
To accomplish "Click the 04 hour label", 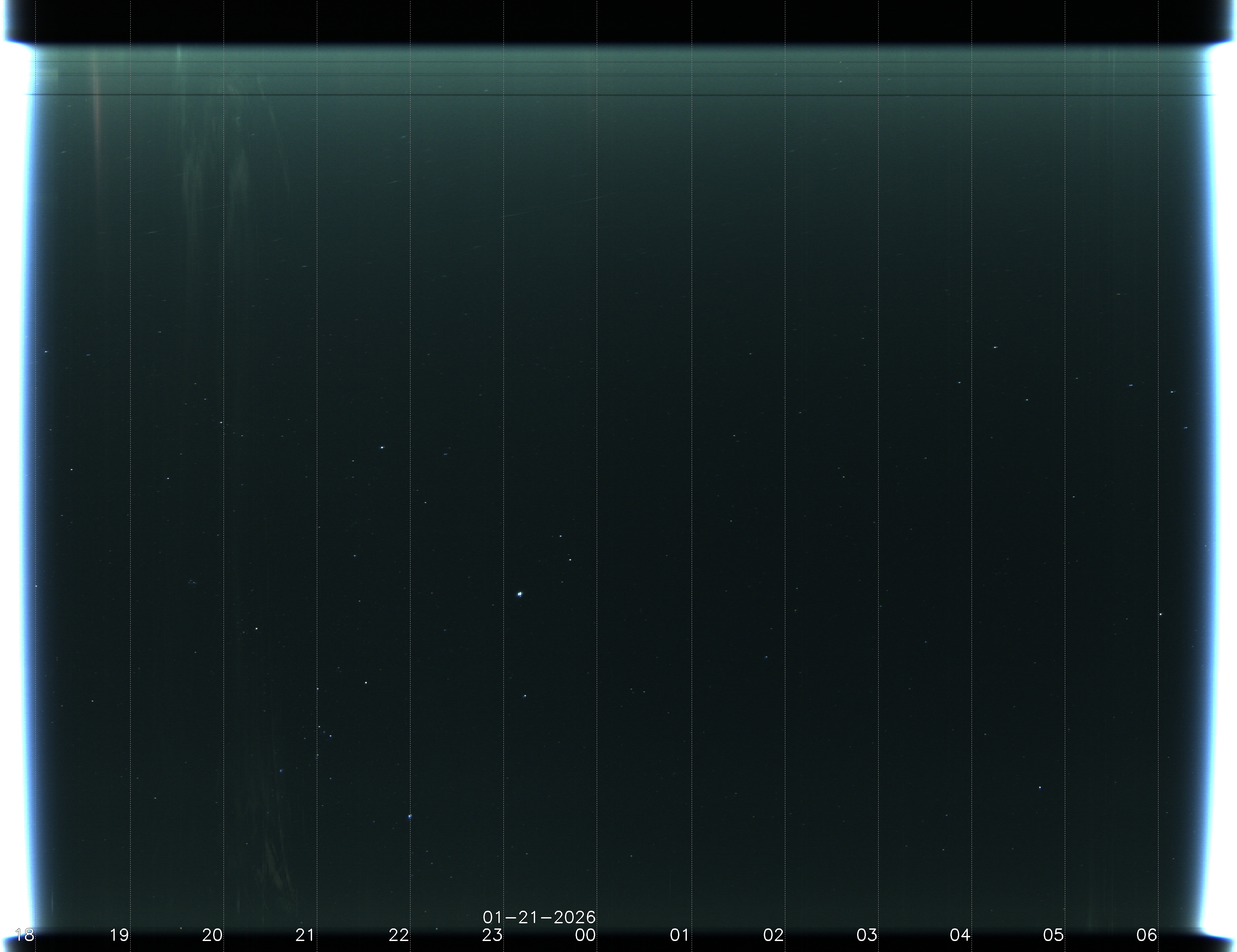I will (x=960, y=935).
